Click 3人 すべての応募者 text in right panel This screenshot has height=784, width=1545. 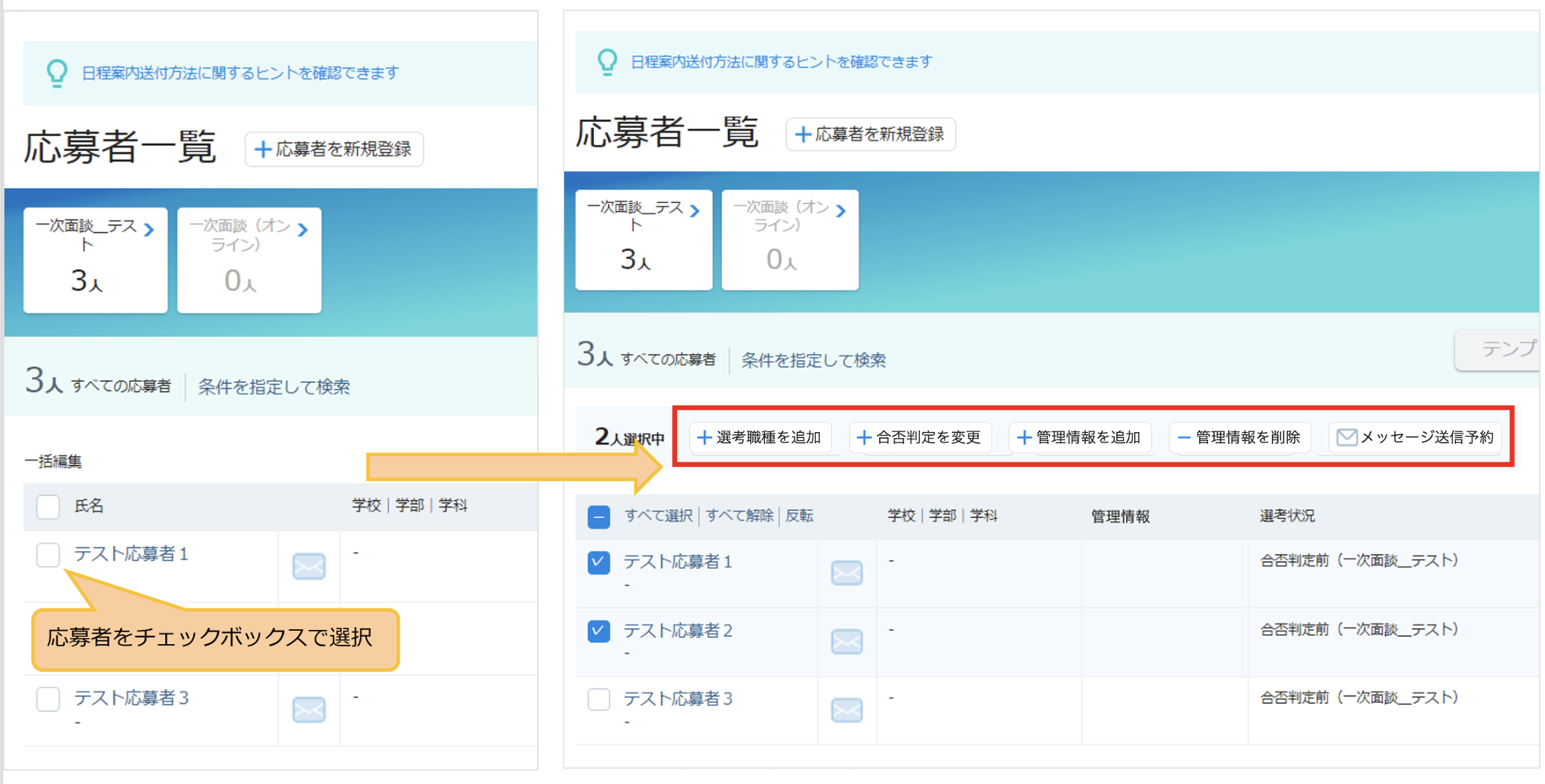click(x=646, y=356)
